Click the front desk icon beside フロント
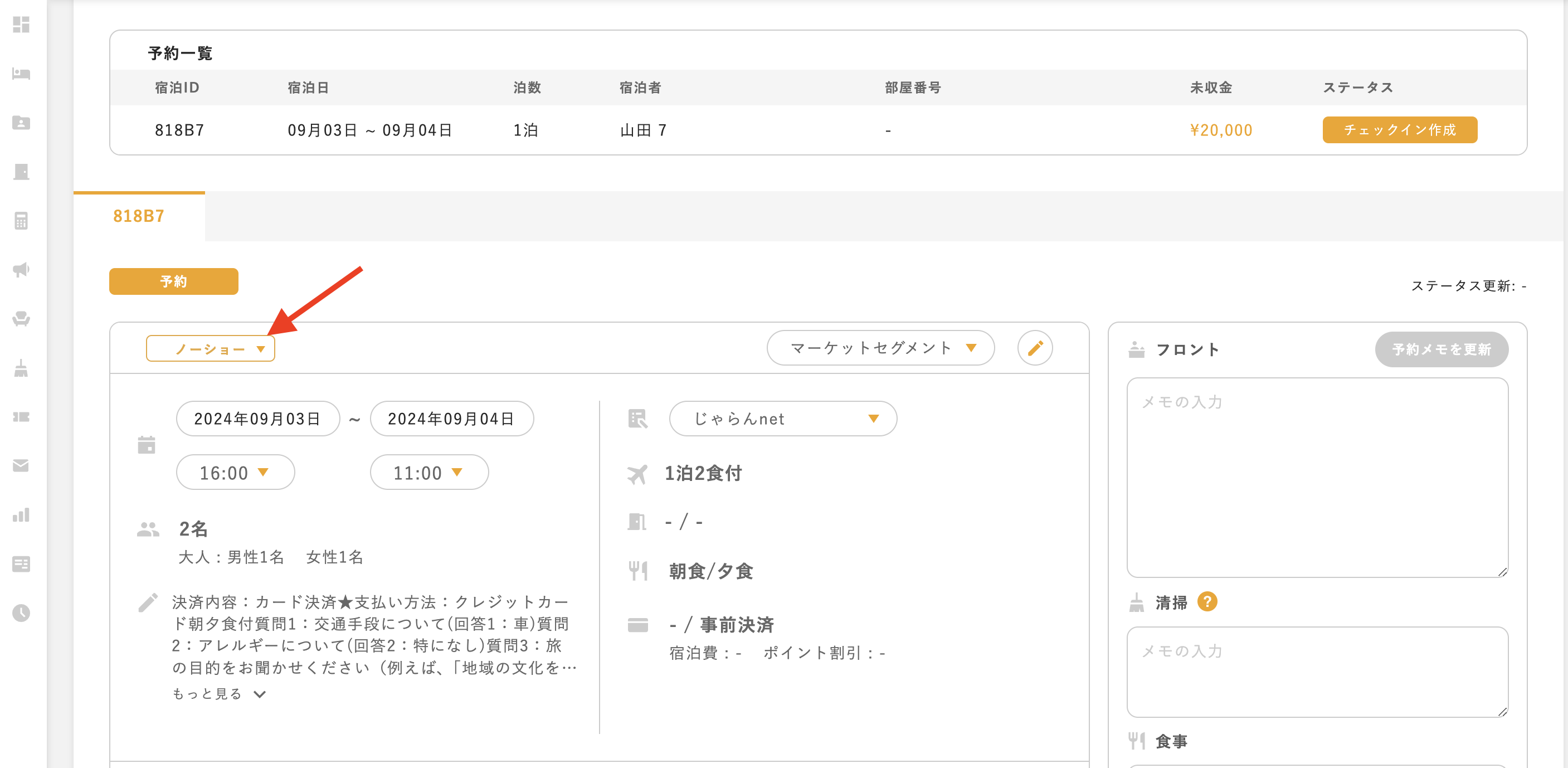1568x768 pixels. click(x=1136, y=349)
